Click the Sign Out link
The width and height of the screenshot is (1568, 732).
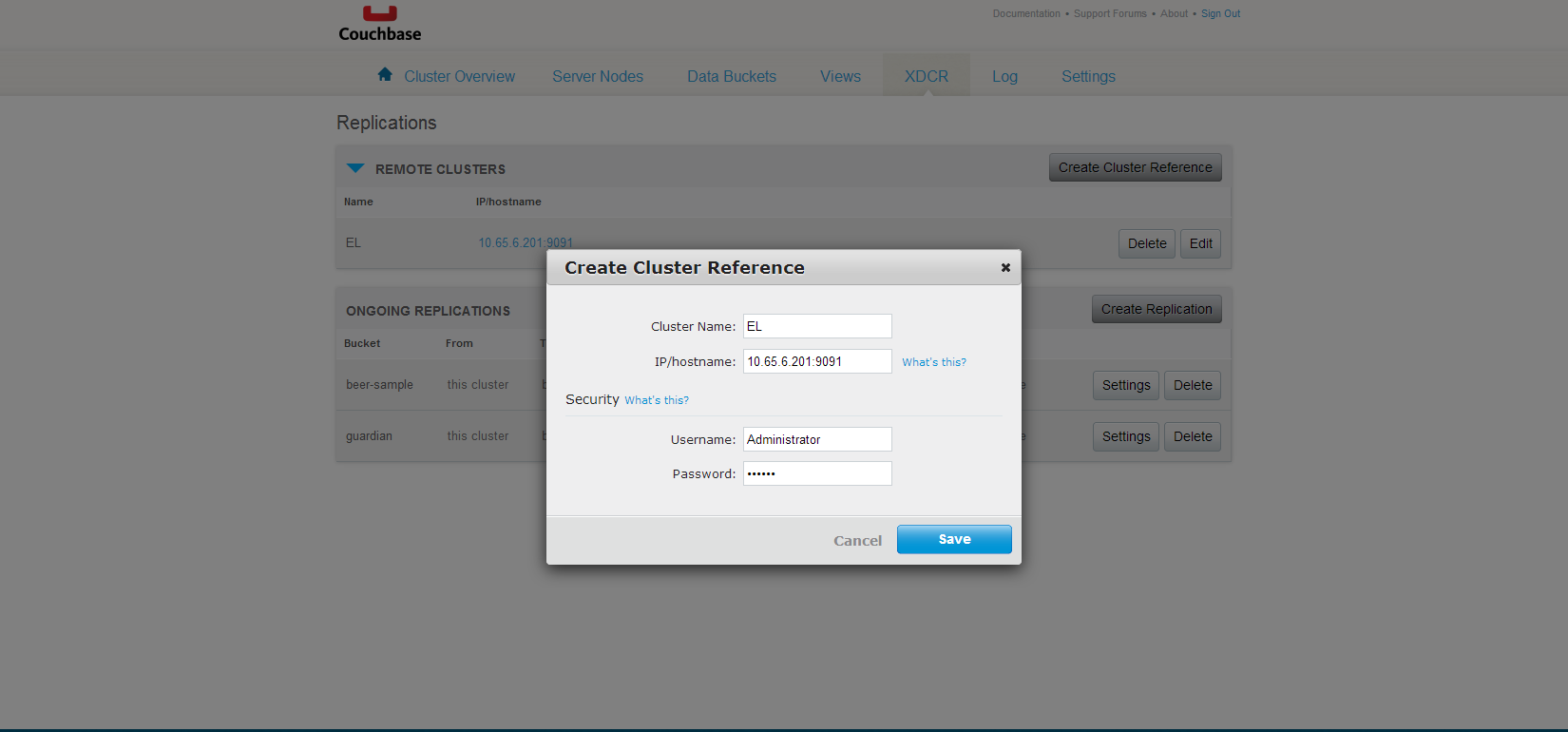click(x=1220, y=13)
